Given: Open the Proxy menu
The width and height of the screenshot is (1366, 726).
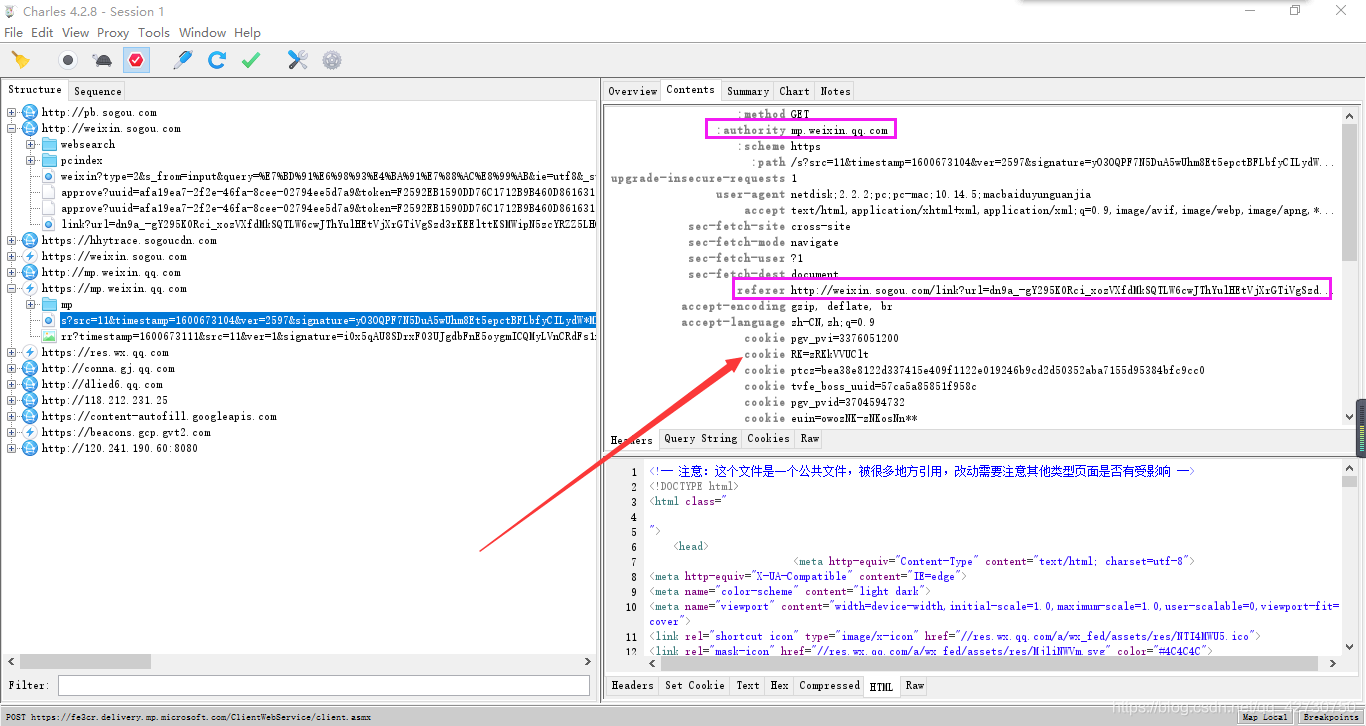Looking at the screenshot, I should (113, 32).
